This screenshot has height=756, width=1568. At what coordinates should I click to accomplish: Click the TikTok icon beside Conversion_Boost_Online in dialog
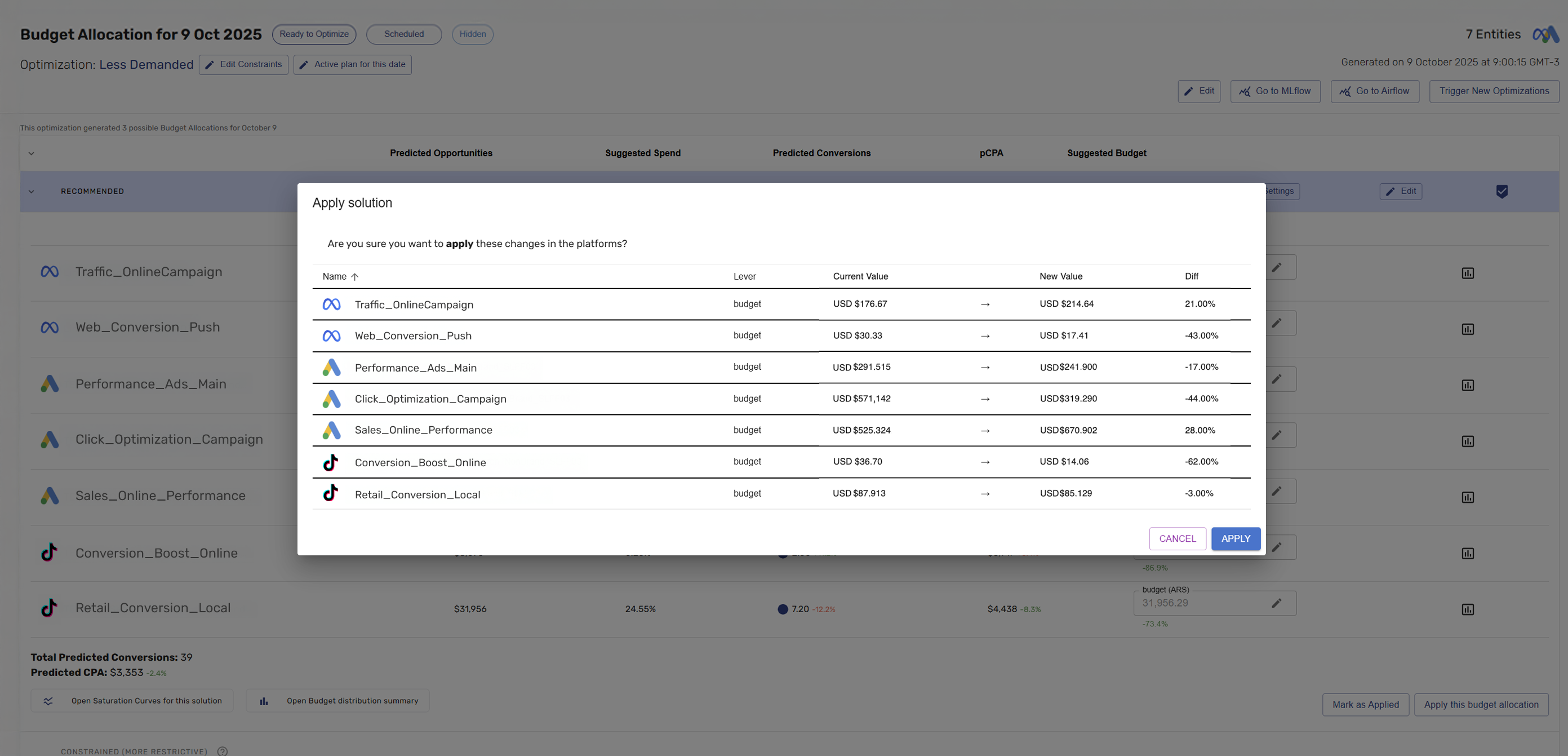(331, 462)
